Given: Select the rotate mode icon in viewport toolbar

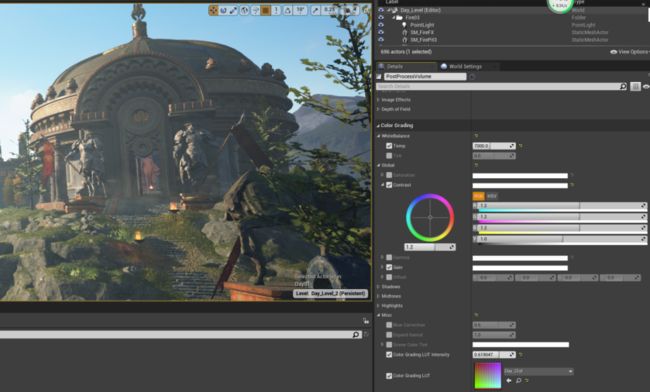Looking at the screenshot, I should pos(223,10).
